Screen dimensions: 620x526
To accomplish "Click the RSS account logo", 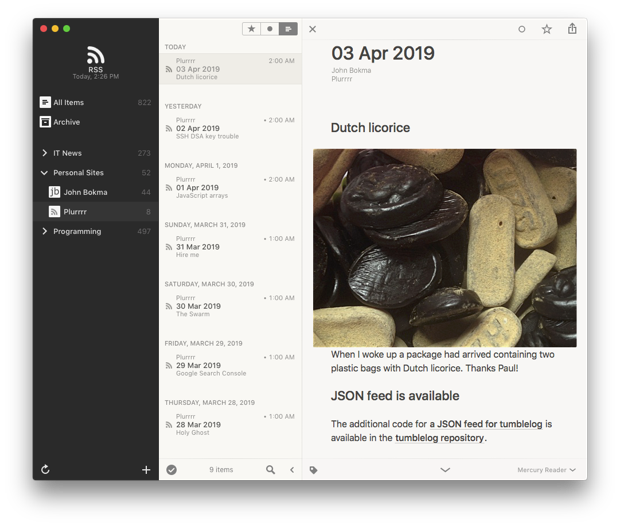I will [95, 55].
